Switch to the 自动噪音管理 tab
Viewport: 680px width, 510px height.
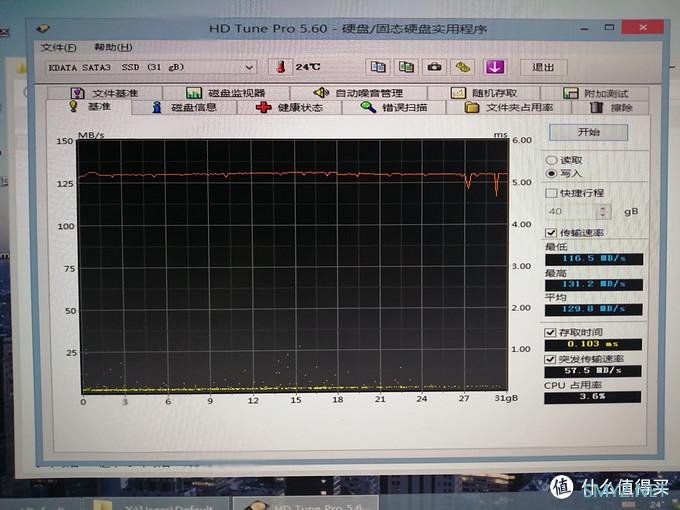(358, 93)
